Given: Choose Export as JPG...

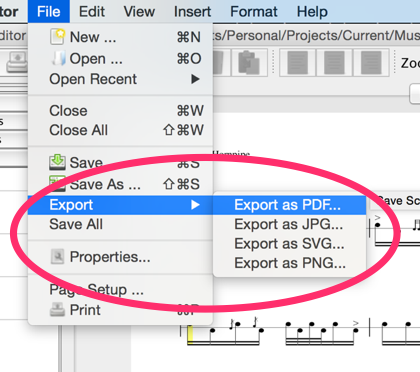Looking at the screenshot, I should (289, 224).
